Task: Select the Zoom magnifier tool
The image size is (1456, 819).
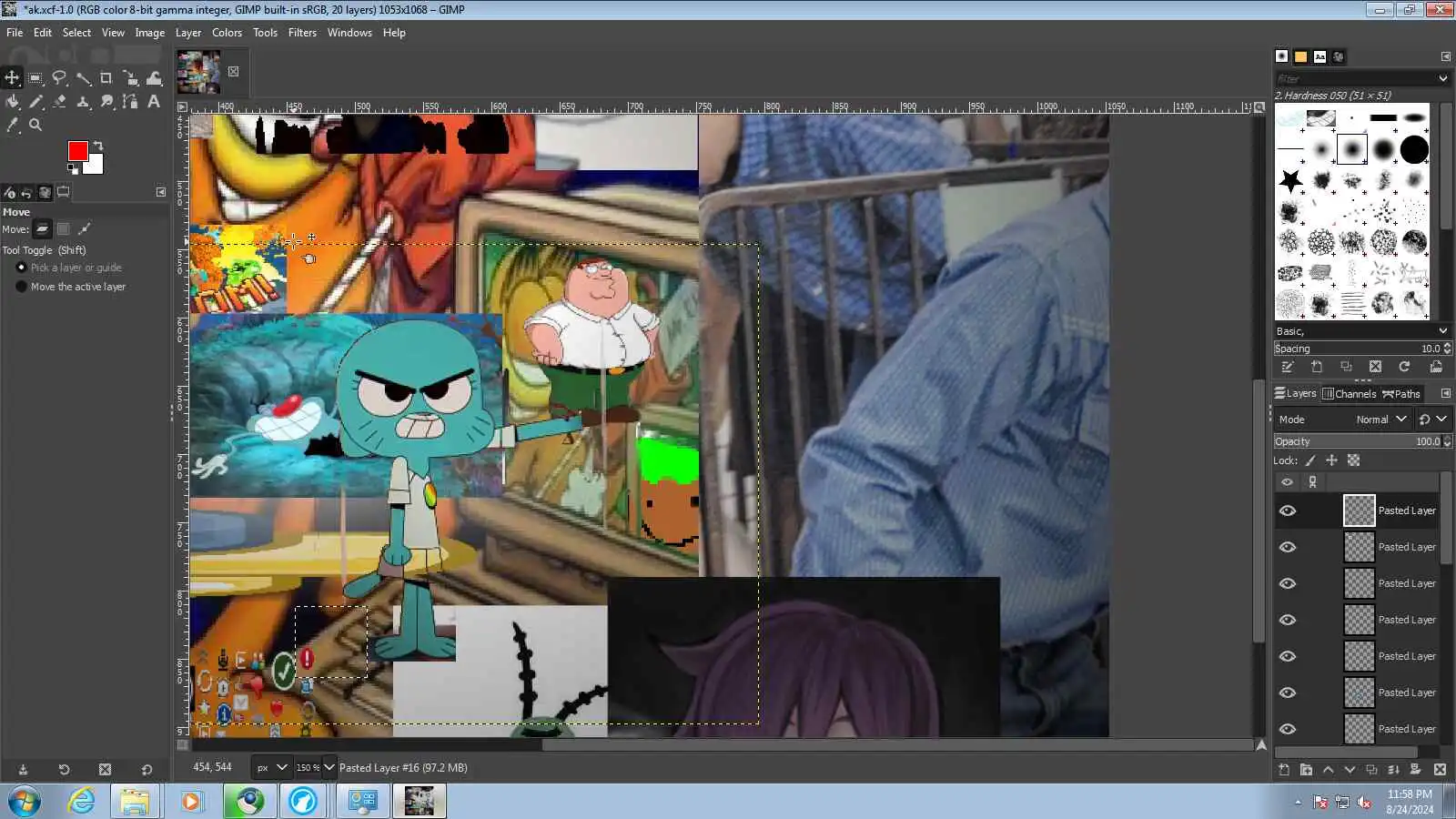Action: (35, 126)
